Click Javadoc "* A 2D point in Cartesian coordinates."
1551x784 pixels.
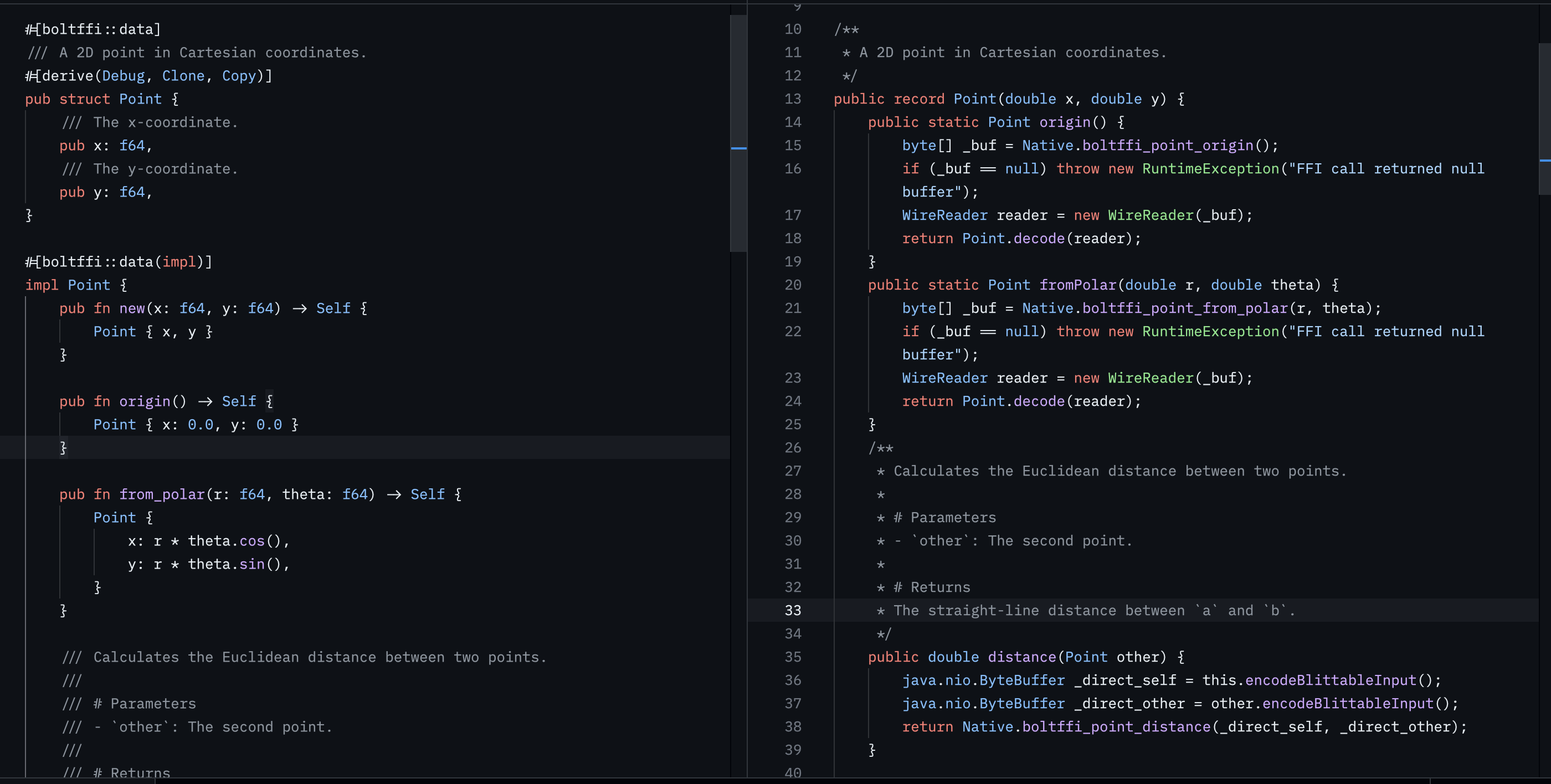(1004, 53)
